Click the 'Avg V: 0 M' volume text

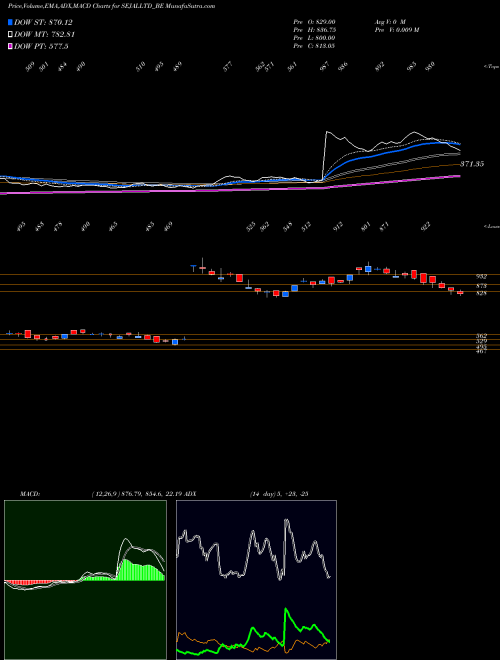(x=390, y=21)
